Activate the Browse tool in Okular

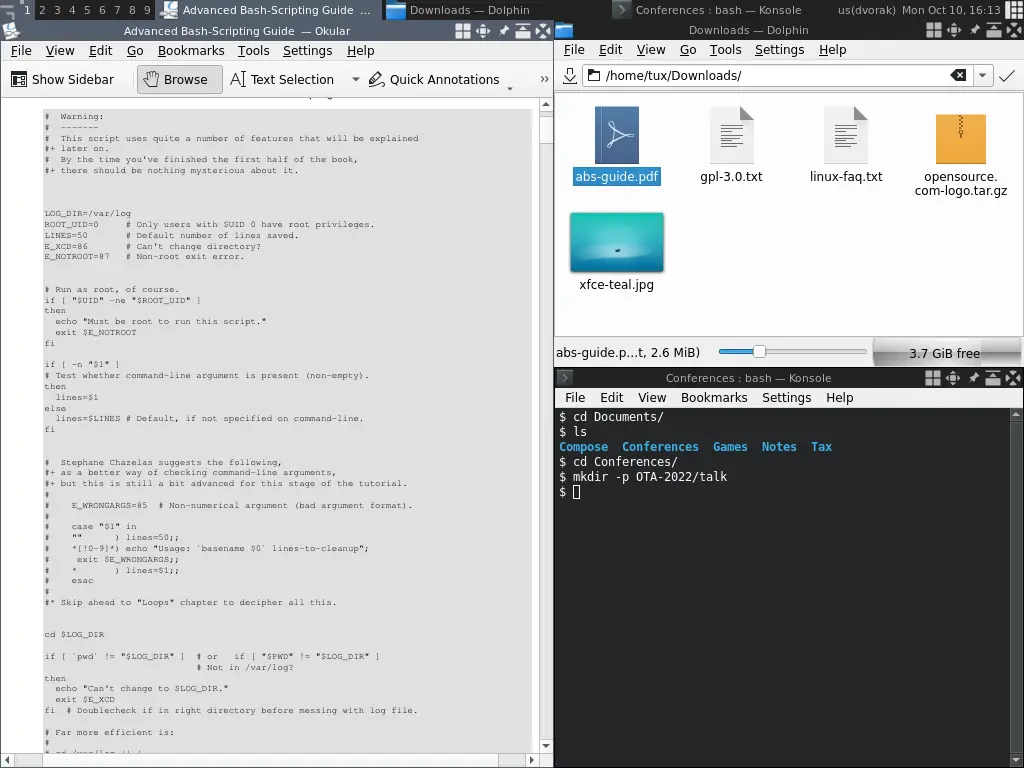click(176, 79)
